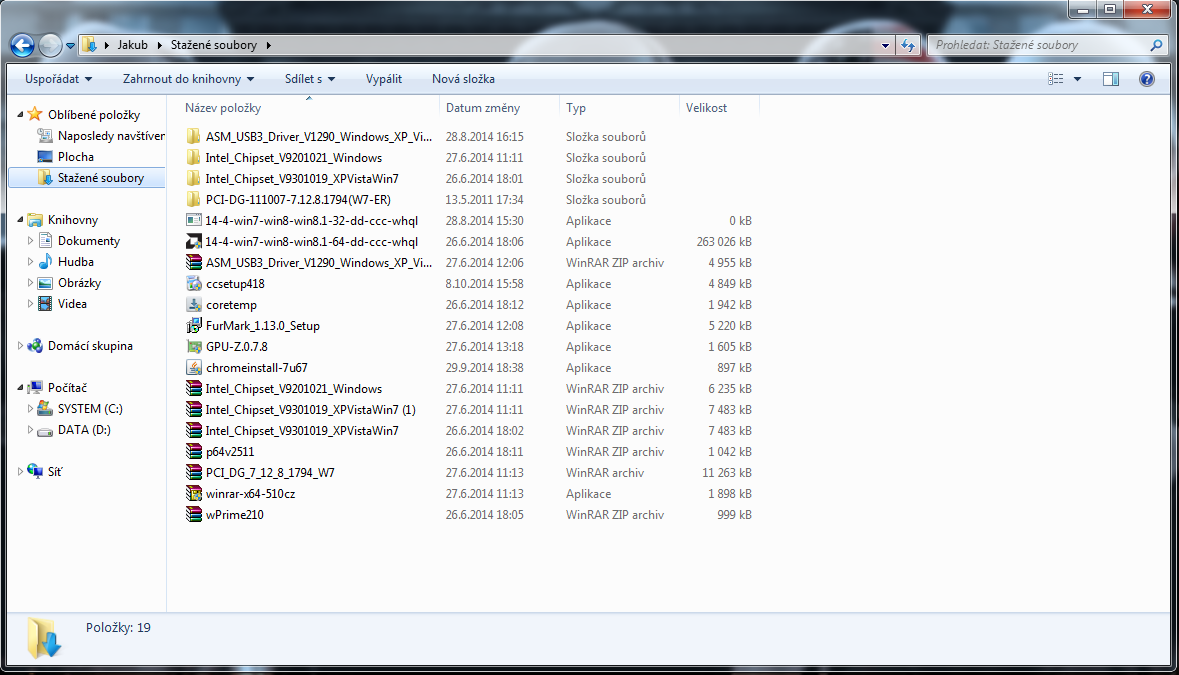Open Zahrnout do knihovny menu
The width and height of the screenshot is (1179, 675).
click(188, 79)
